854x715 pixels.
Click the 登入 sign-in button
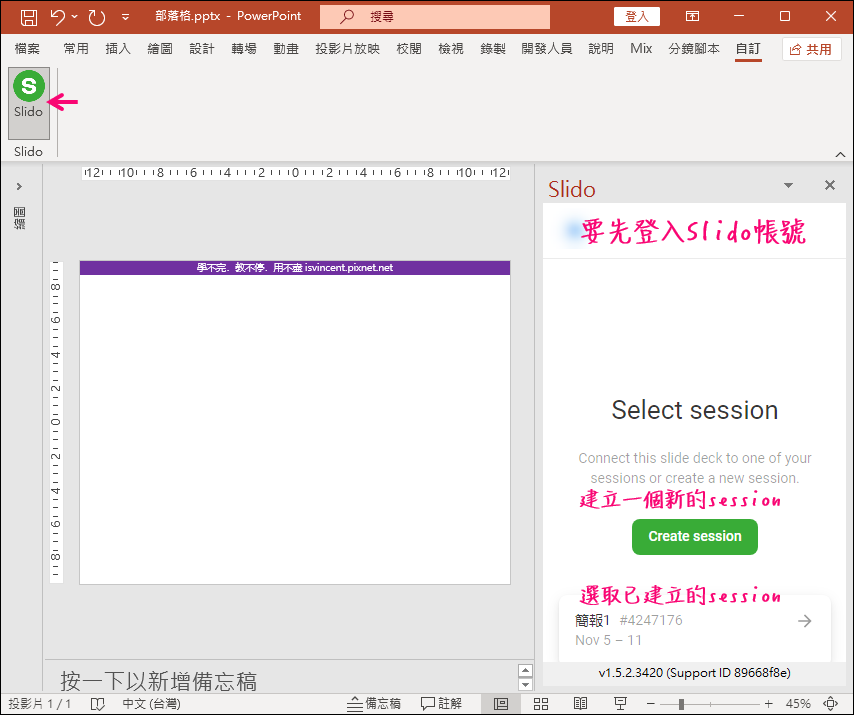(637, 16)
